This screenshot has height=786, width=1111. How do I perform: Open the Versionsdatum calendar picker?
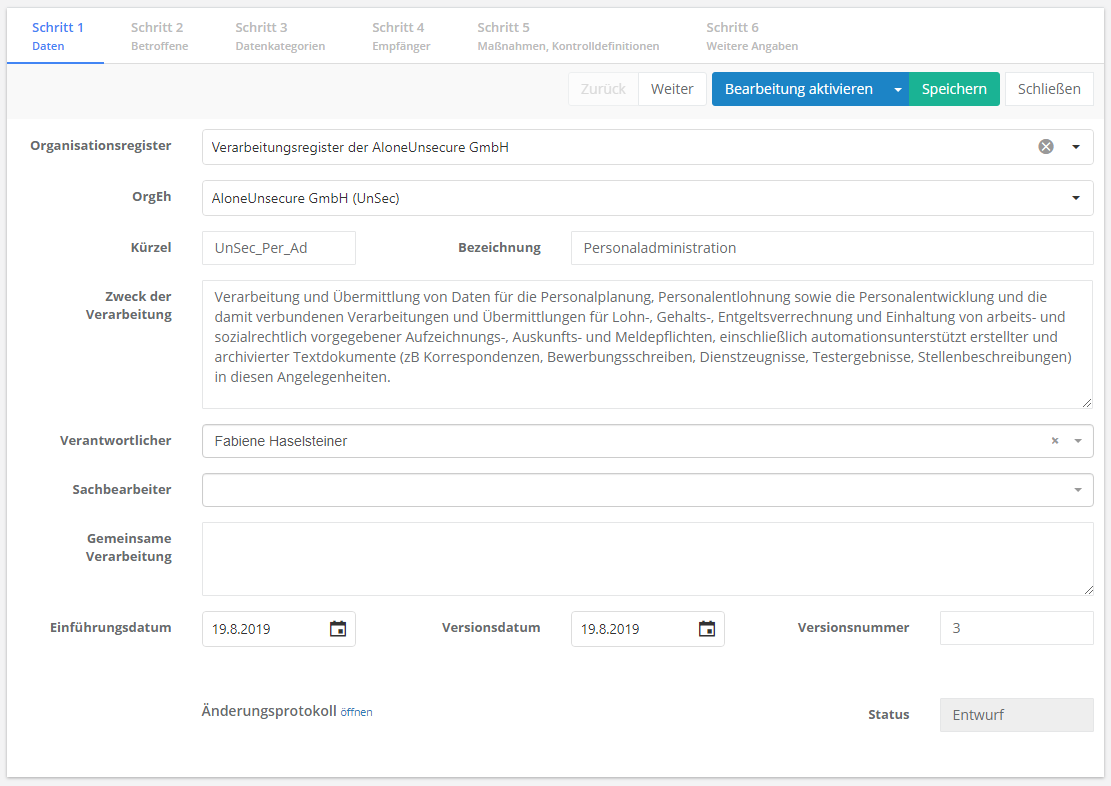tap(707, 629)
